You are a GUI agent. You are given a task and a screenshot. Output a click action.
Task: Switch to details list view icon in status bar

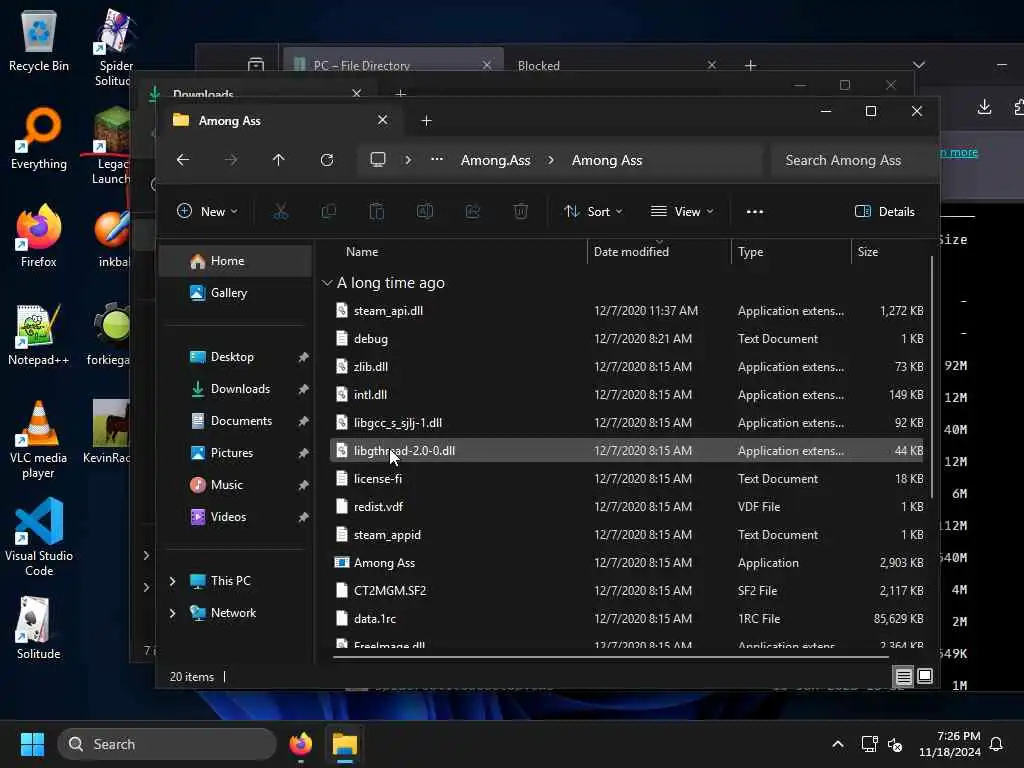pos(903,677)
